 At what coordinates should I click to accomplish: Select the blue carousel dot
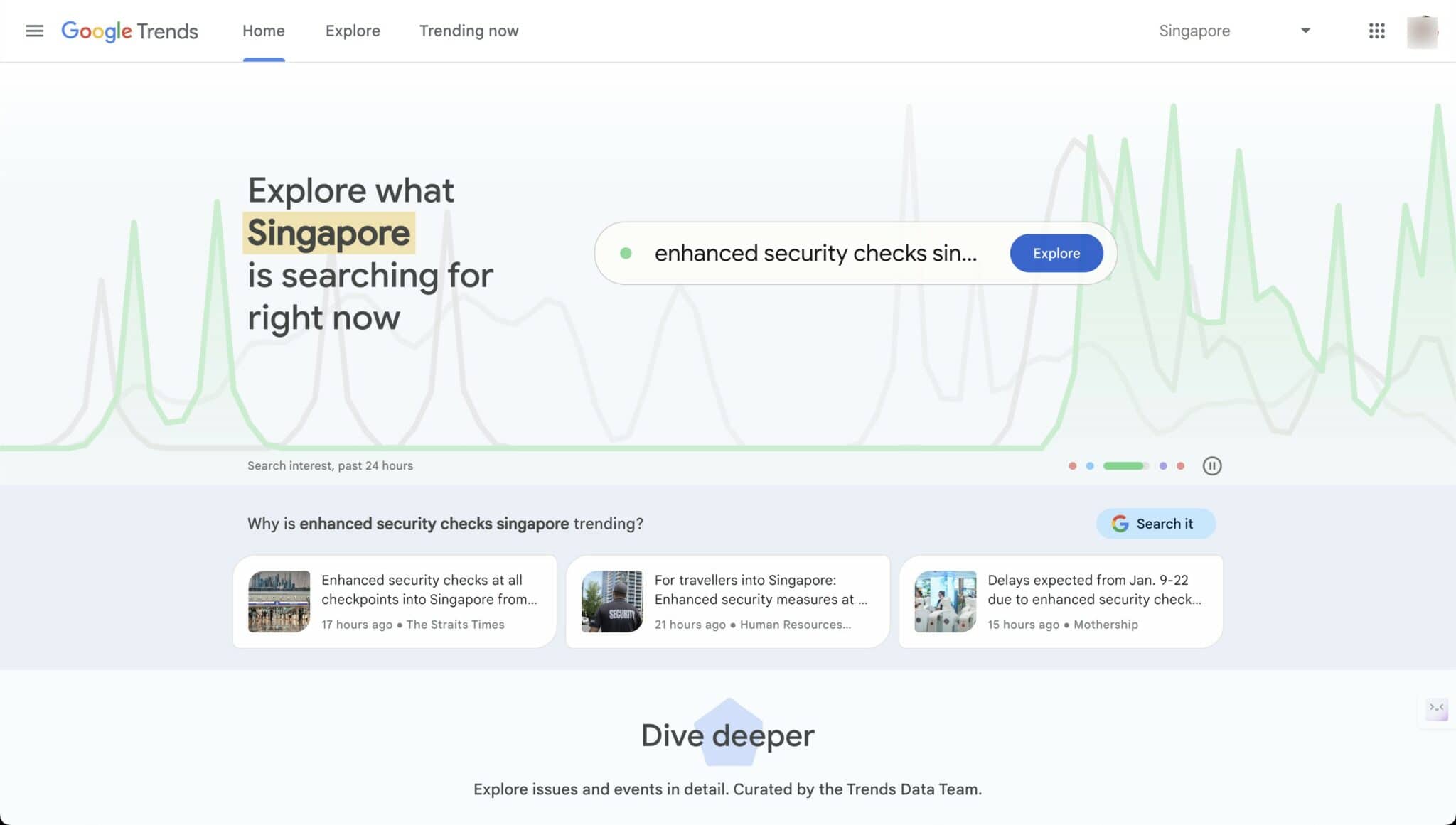(x=1090, y=466)
